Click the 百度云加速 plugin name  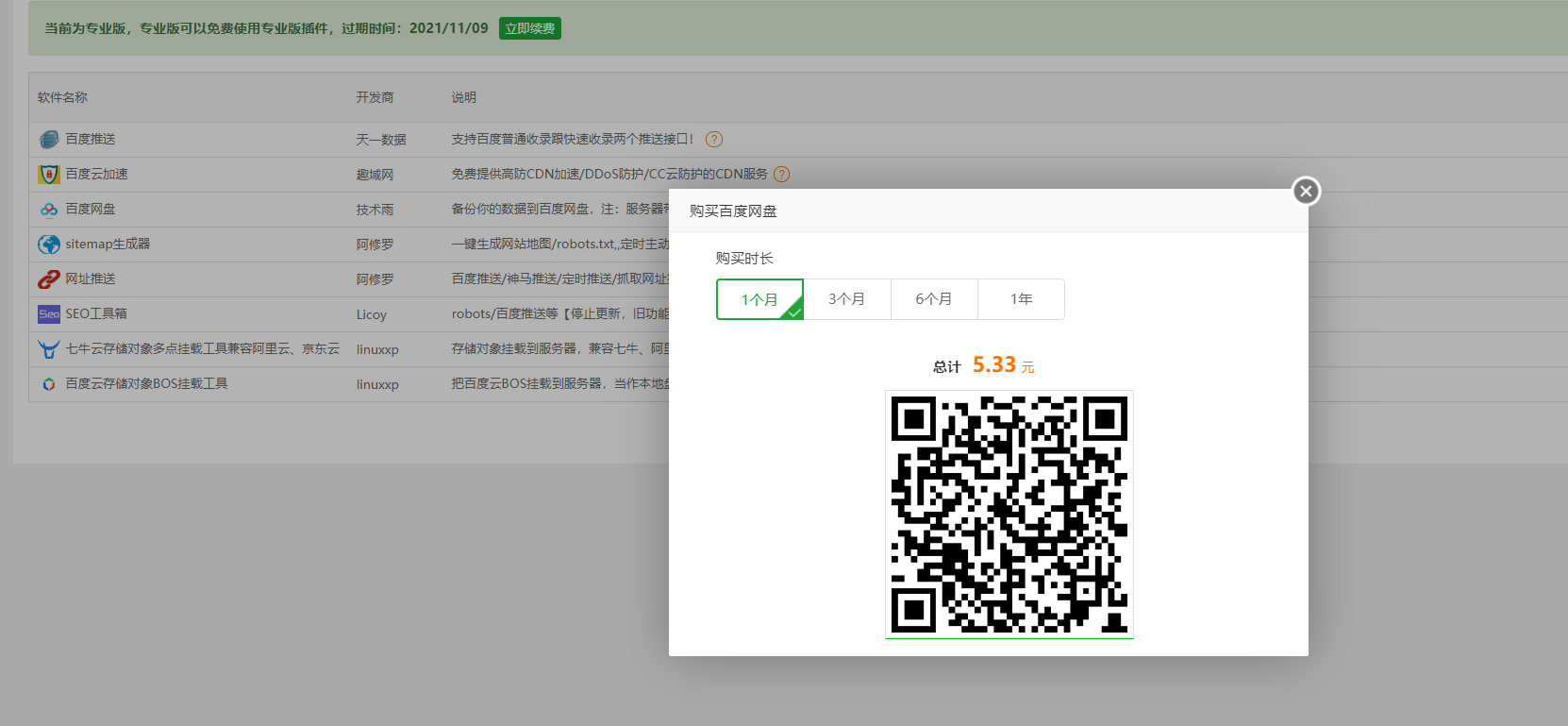[96, 174]
